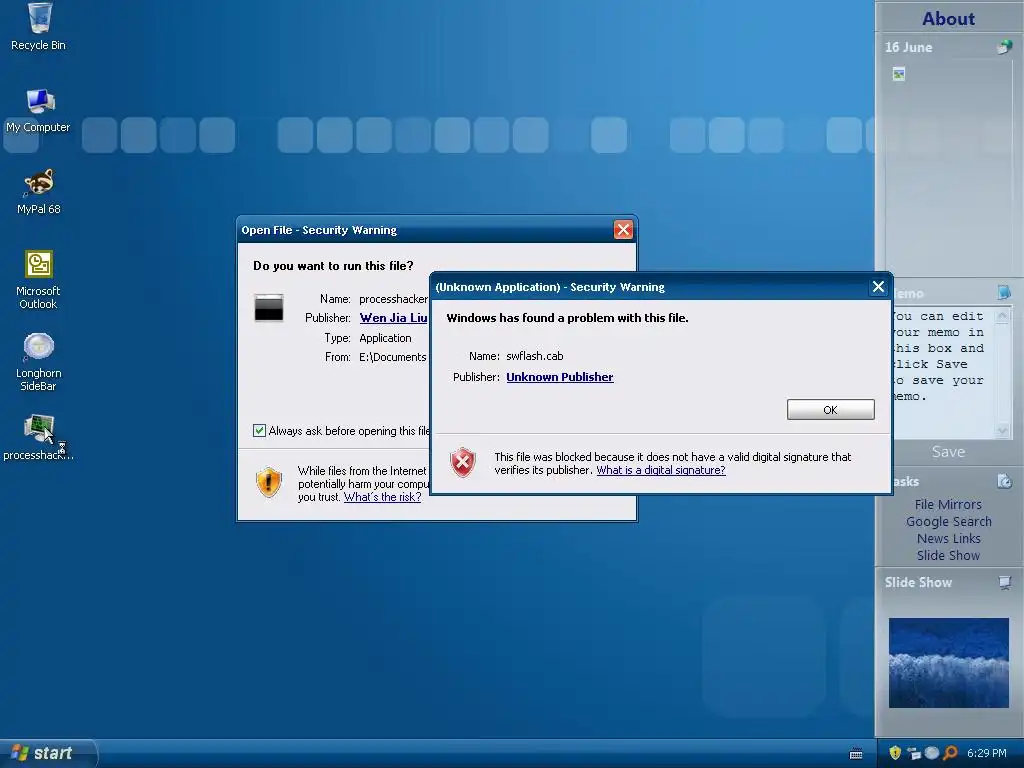Select News Links task link
Viewport: 1024px width, 768px height.
[x=948, y=538]
